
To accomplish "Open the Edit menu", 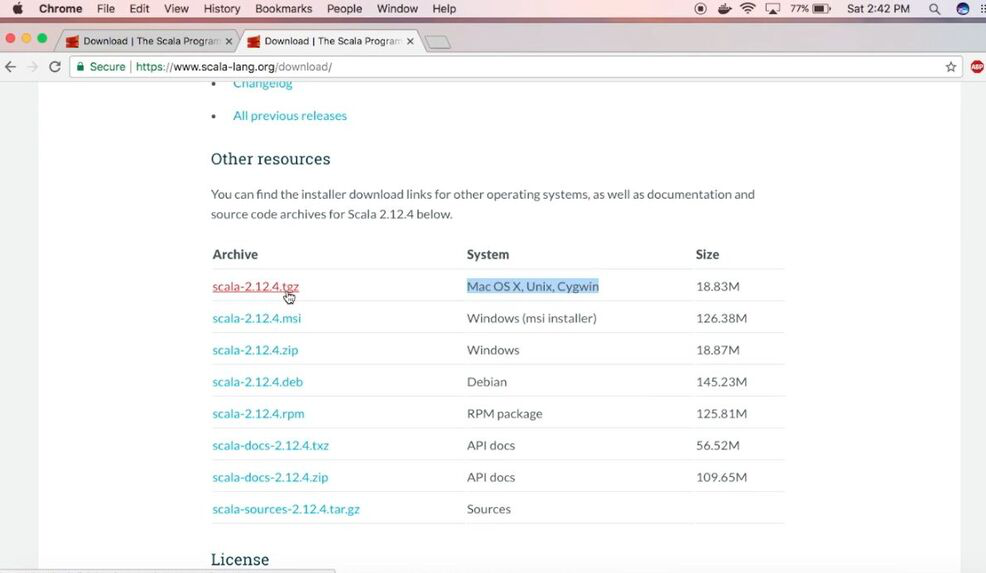I will [x=139, y=9].
